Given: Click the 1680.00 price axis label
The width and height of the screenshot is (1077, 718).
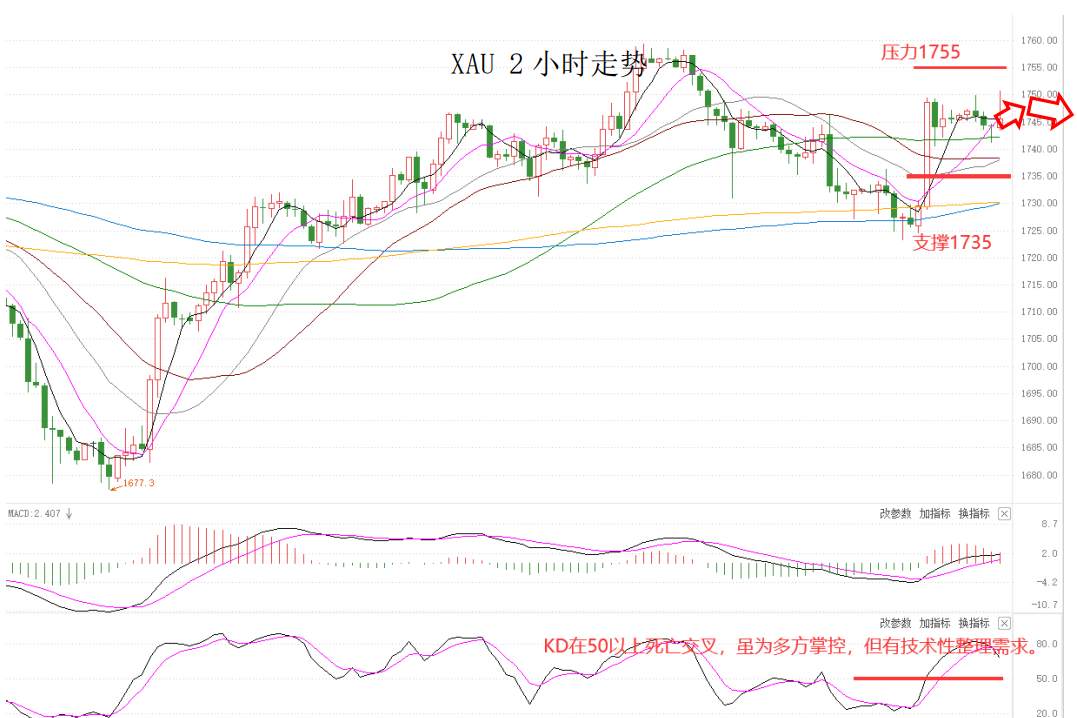Looking at the screenshot, I should (x=1039, y=475).
